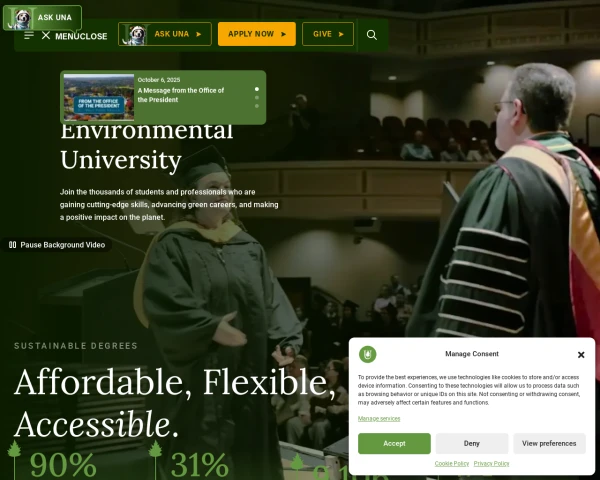The width and height of the screenshot is (600, 480).
Task: Close the Manage Consent dialog
Action: click(x=581, y=354)
